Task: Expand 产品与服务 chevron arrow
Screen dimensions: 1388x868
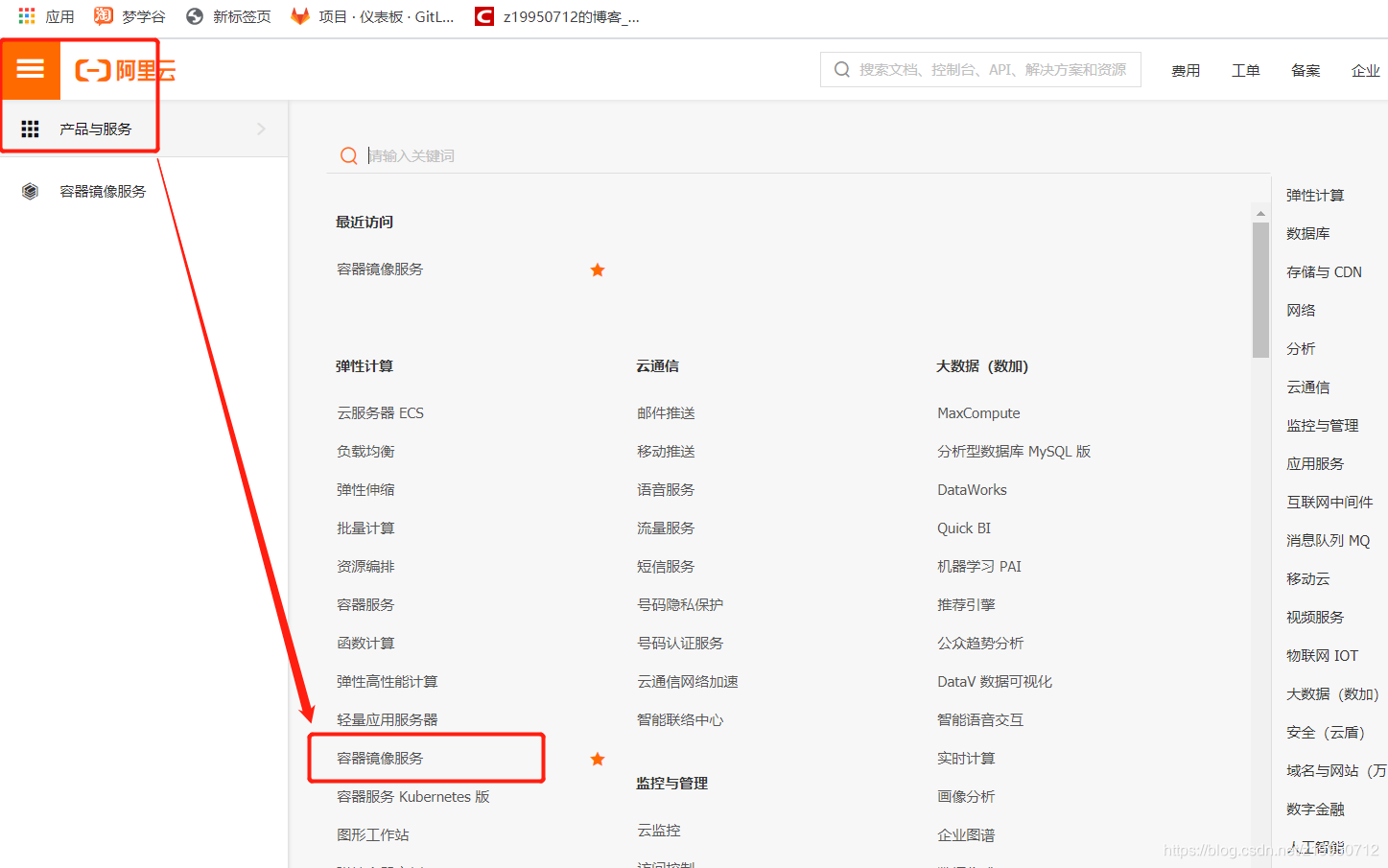Action: [261, 129]
